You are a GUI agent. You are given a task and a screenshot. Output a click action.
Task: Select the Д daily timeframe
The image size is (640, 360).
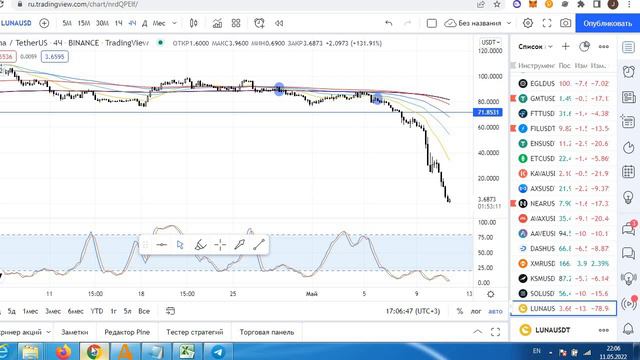click(x=144, y=23)
